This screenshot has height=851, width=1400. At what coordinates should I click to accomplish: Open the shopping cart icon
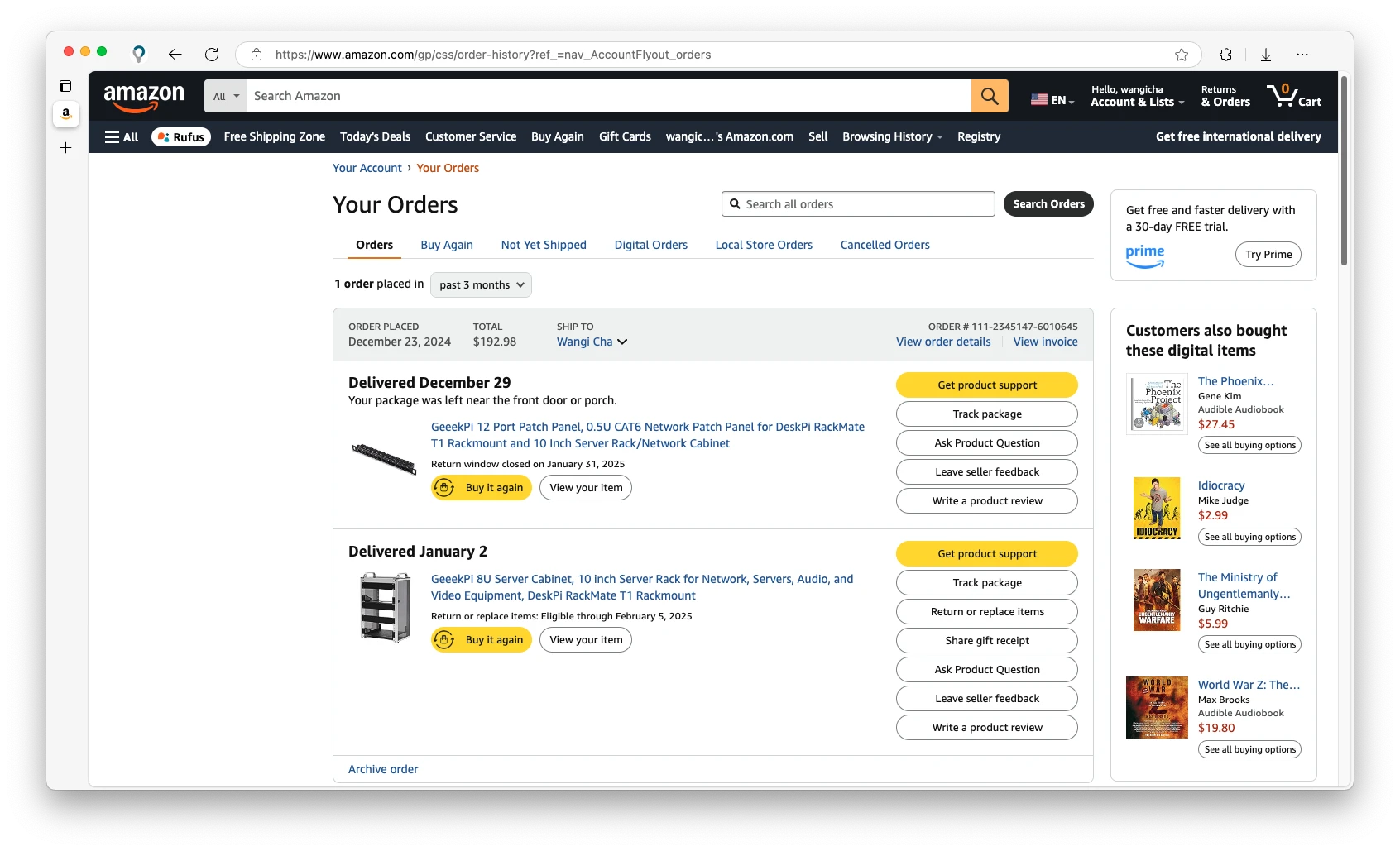pyautogui.click(x=1293, y=95)
